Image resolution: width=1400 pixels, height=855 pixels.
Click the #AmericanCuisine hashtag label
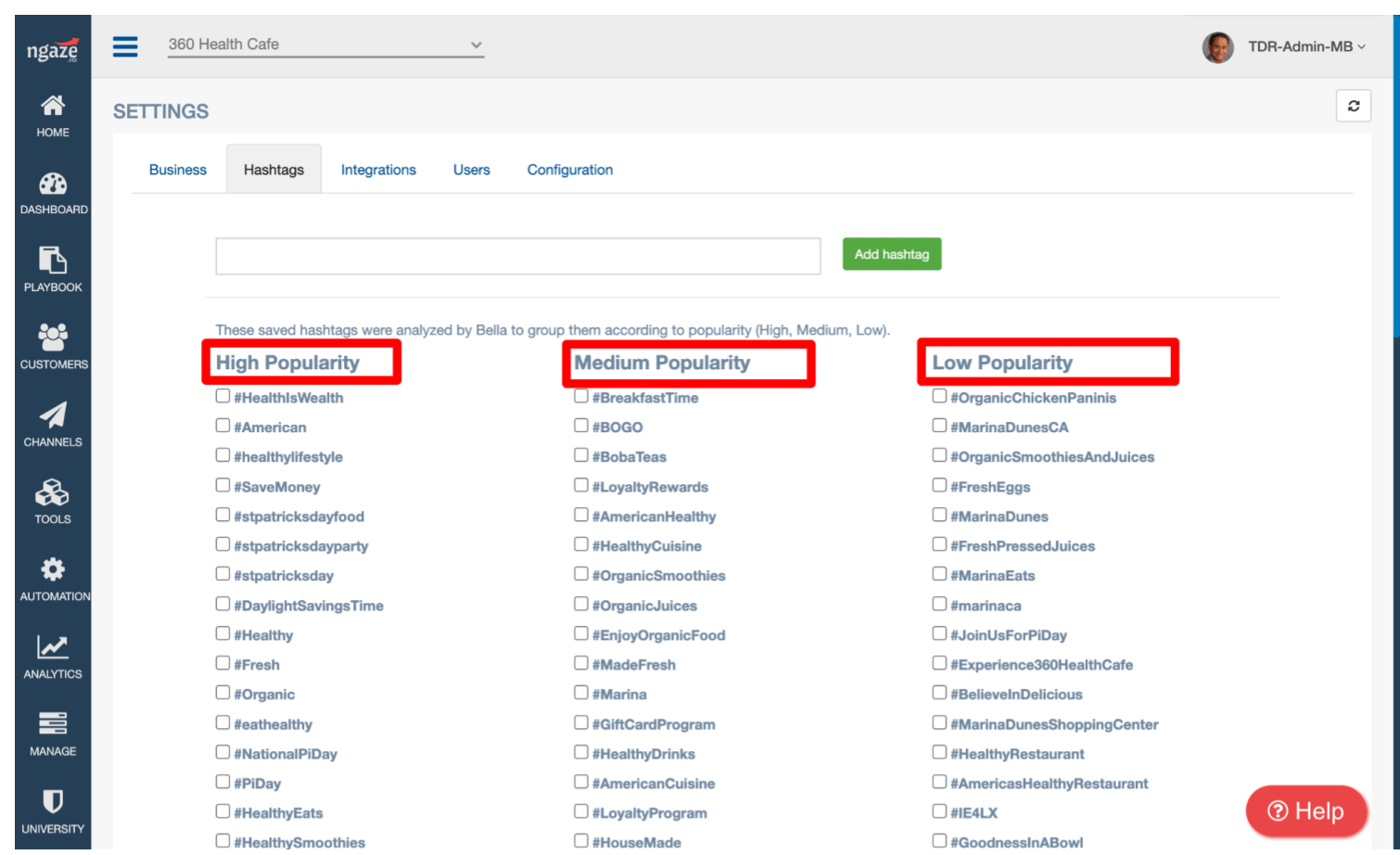point(654,784)
